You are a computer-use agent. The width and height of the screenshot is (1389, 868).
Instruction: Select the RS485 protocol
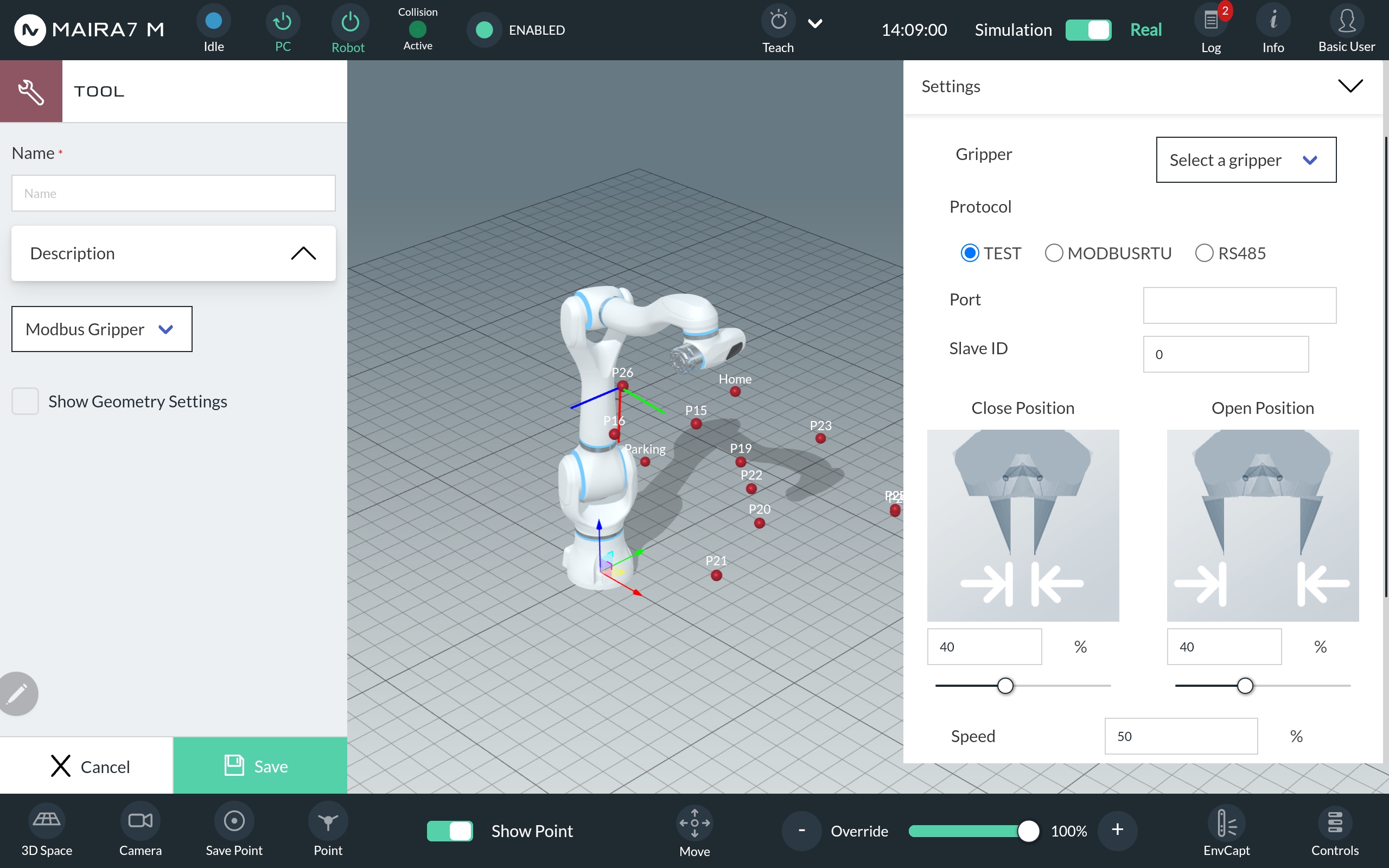coord(1204,253)
